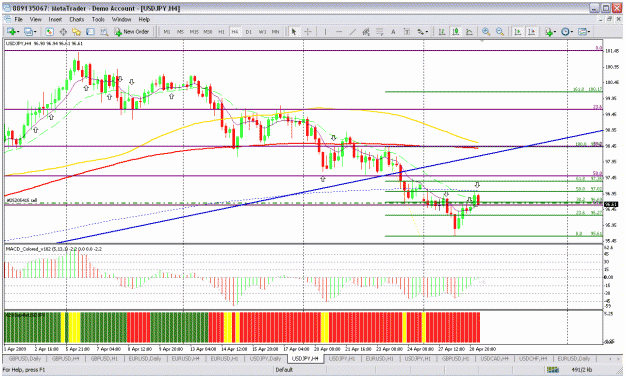Switch chart to M5 timeframe
The height and width of the screenshot is (376, 625).
click(180, 32)
